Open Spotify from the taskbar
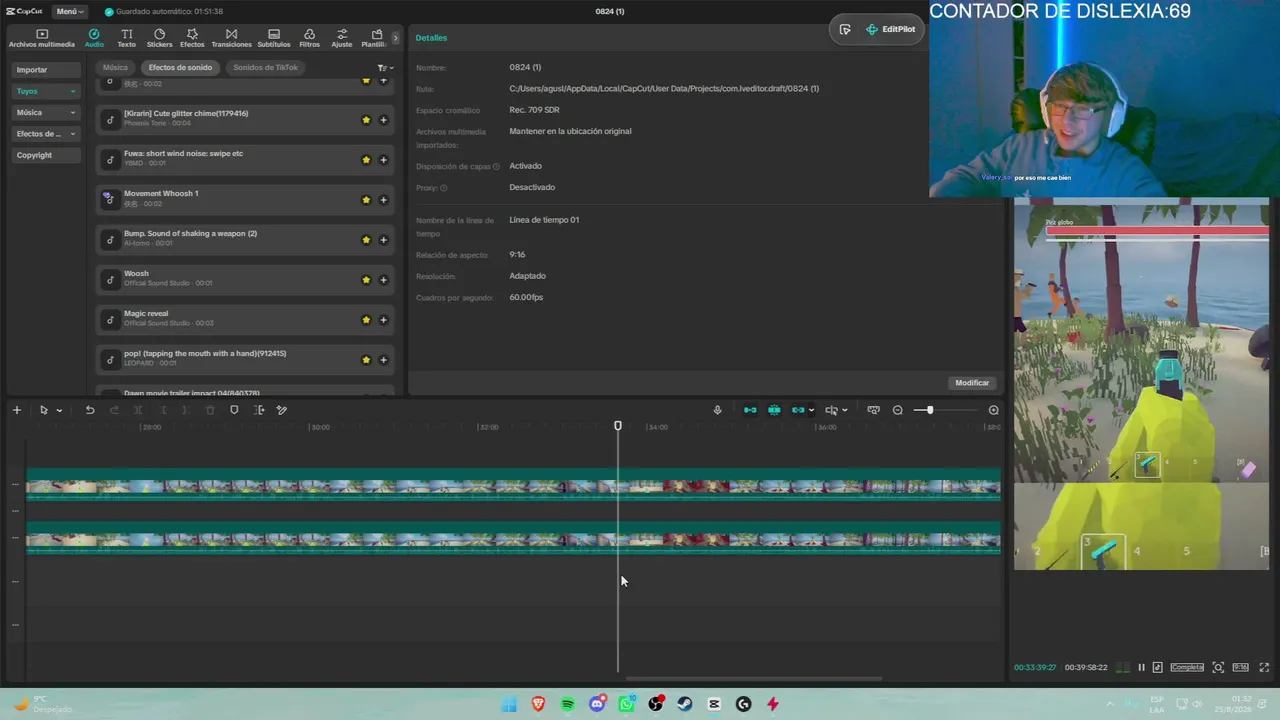Image resolution: width=1280 pixels, height=720 pixels. (x=568, y=704)
